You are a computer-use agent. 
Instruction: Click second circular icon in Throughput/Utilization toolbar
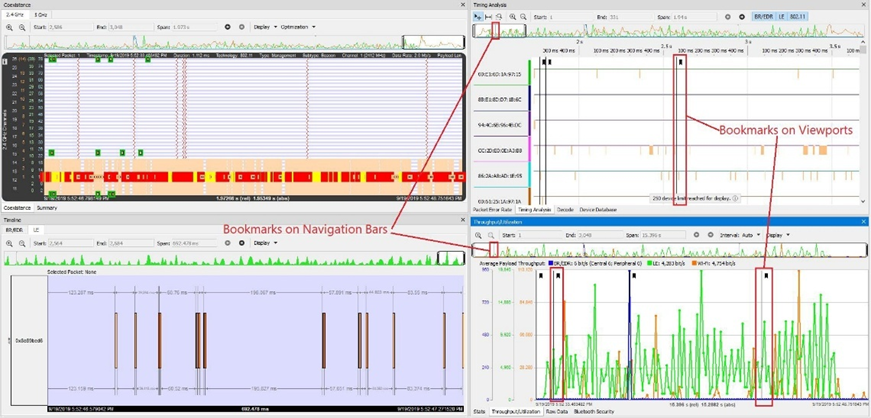710,235
